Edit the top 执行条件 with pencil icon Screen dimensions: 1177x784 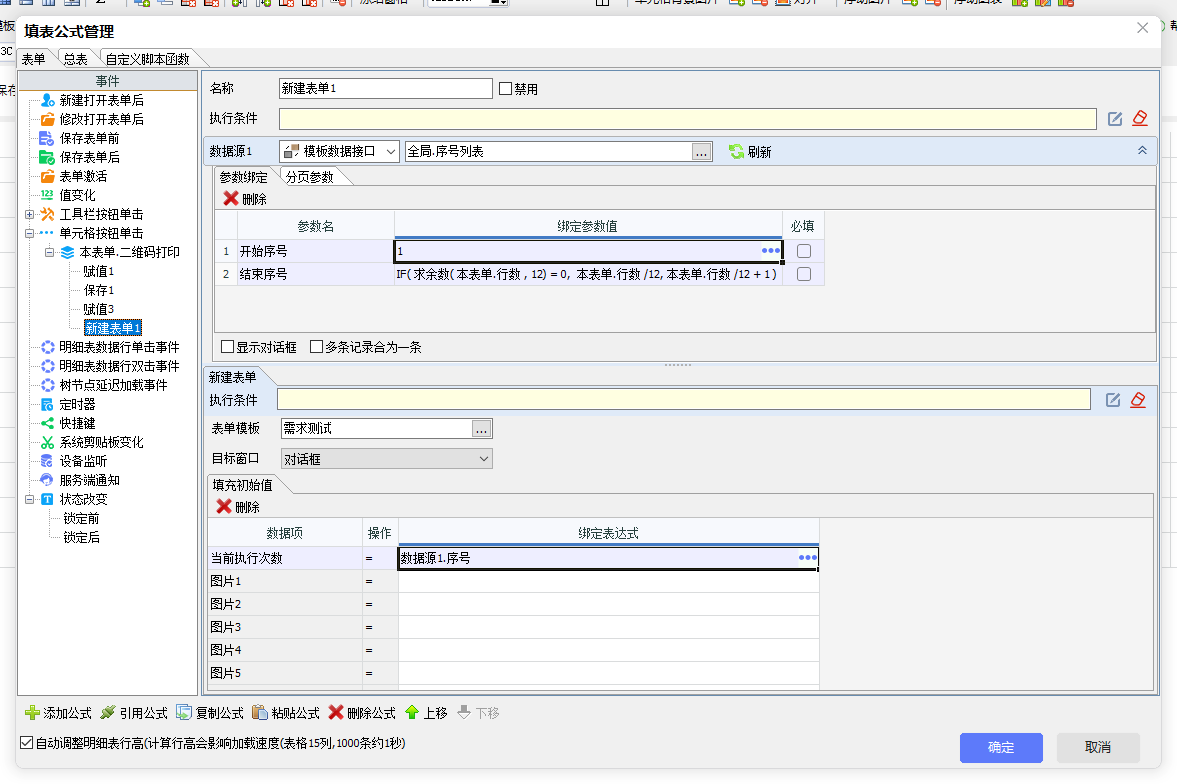1115,119
